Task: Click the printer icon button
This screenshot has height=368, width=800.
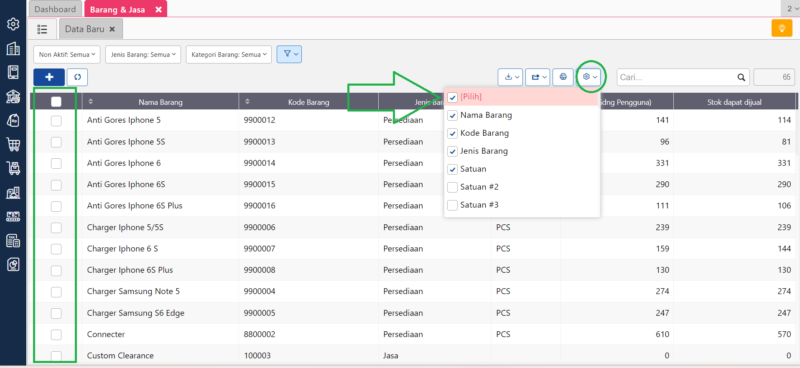Action: 563,77
